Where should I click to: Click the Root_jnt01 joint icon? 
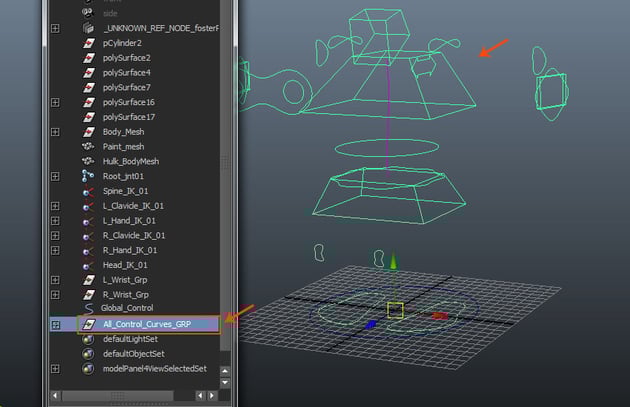pos(87,176)
